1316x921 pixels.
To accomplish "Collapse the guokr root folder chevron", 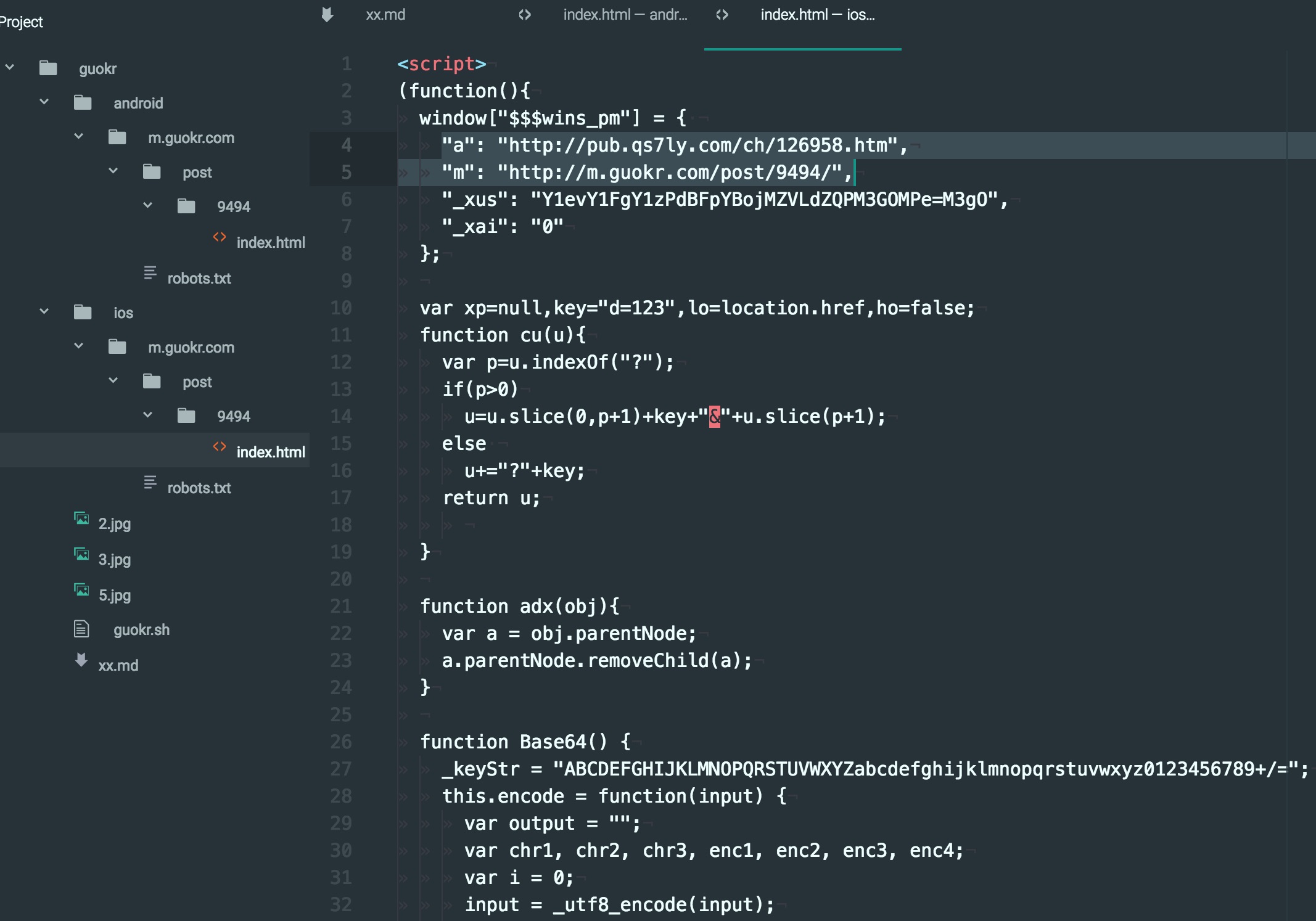I will click(x=10, y=67).
